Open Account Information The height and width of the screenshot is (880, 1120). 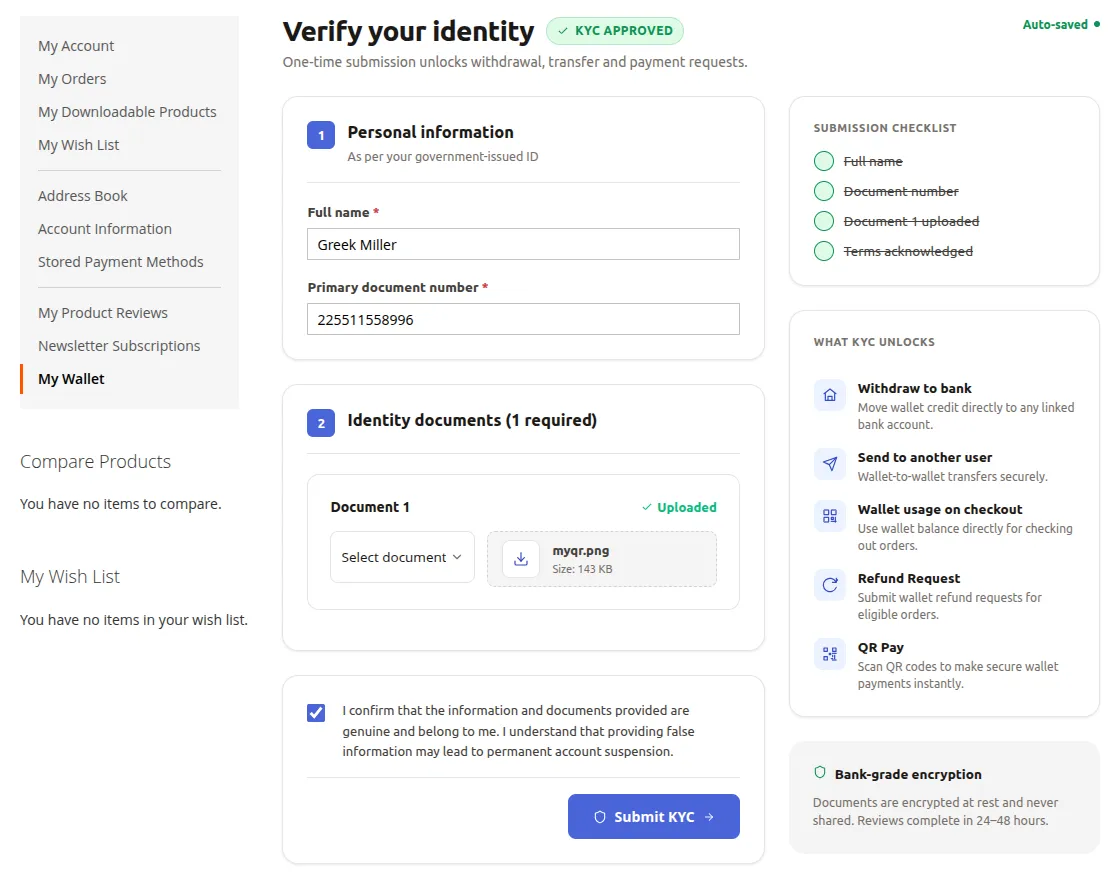click(105, 229)
